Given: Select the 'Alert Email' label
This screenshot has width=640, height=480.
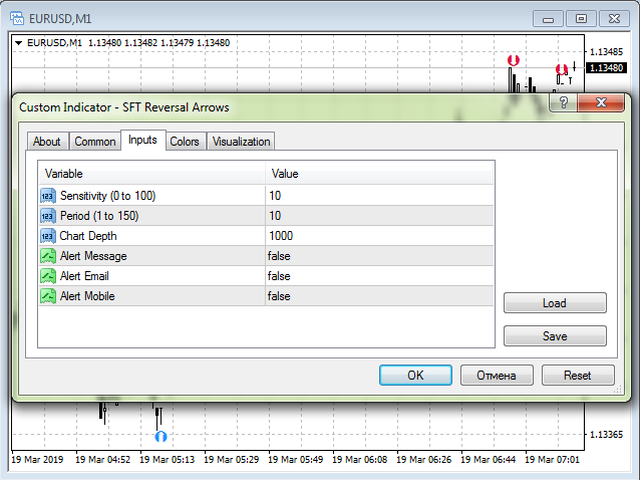Looking at the screenshot, I should [x=84, y=276].
